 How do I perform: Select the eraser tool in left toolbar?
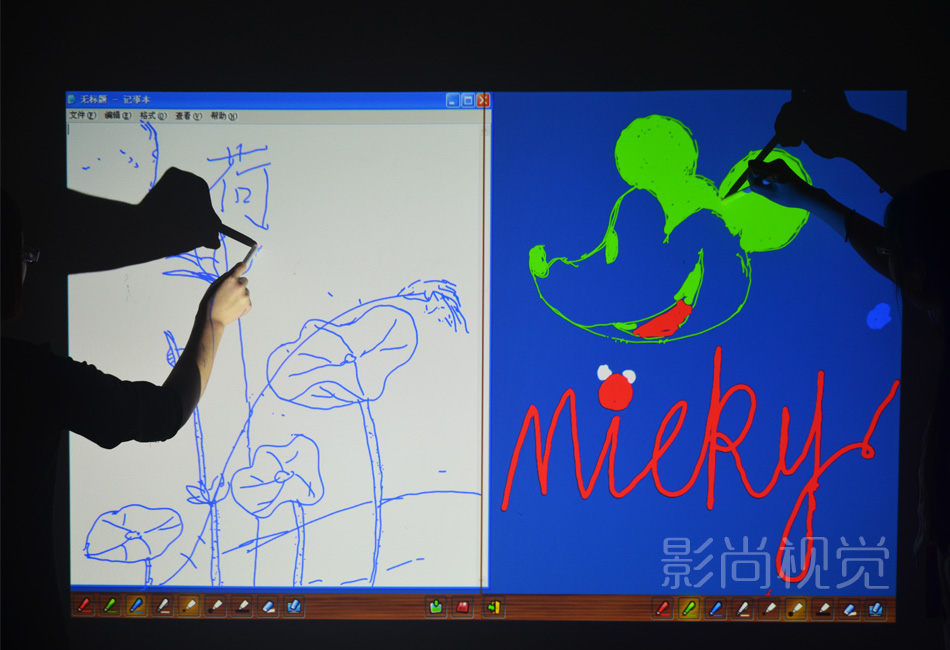pyautogui.click(x=268, y=606)
